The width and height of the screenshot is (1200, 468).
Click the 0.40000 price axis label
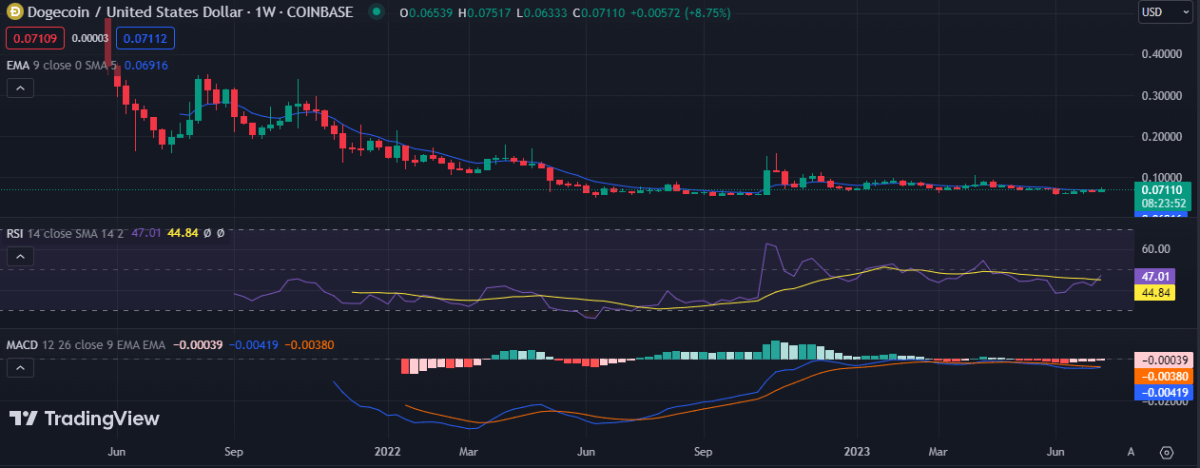click(x=1161, y=55)
